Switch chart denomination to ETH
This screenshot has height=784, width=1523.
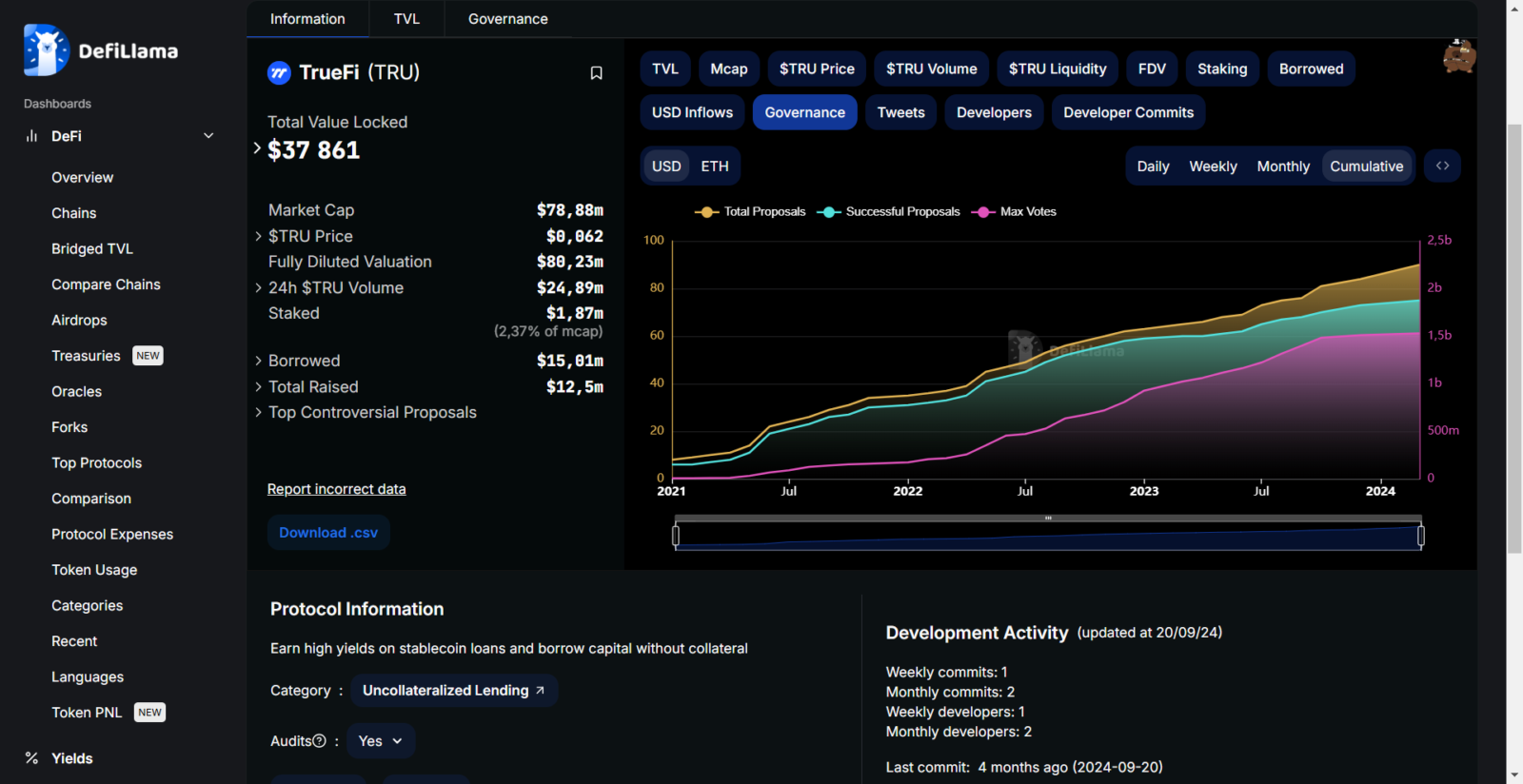715,167
